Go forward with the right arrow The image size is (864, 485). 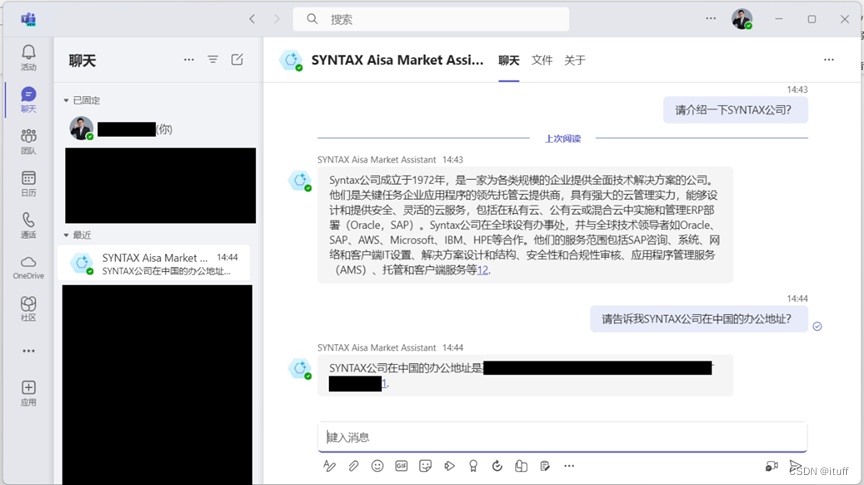[x=277, y=19]
